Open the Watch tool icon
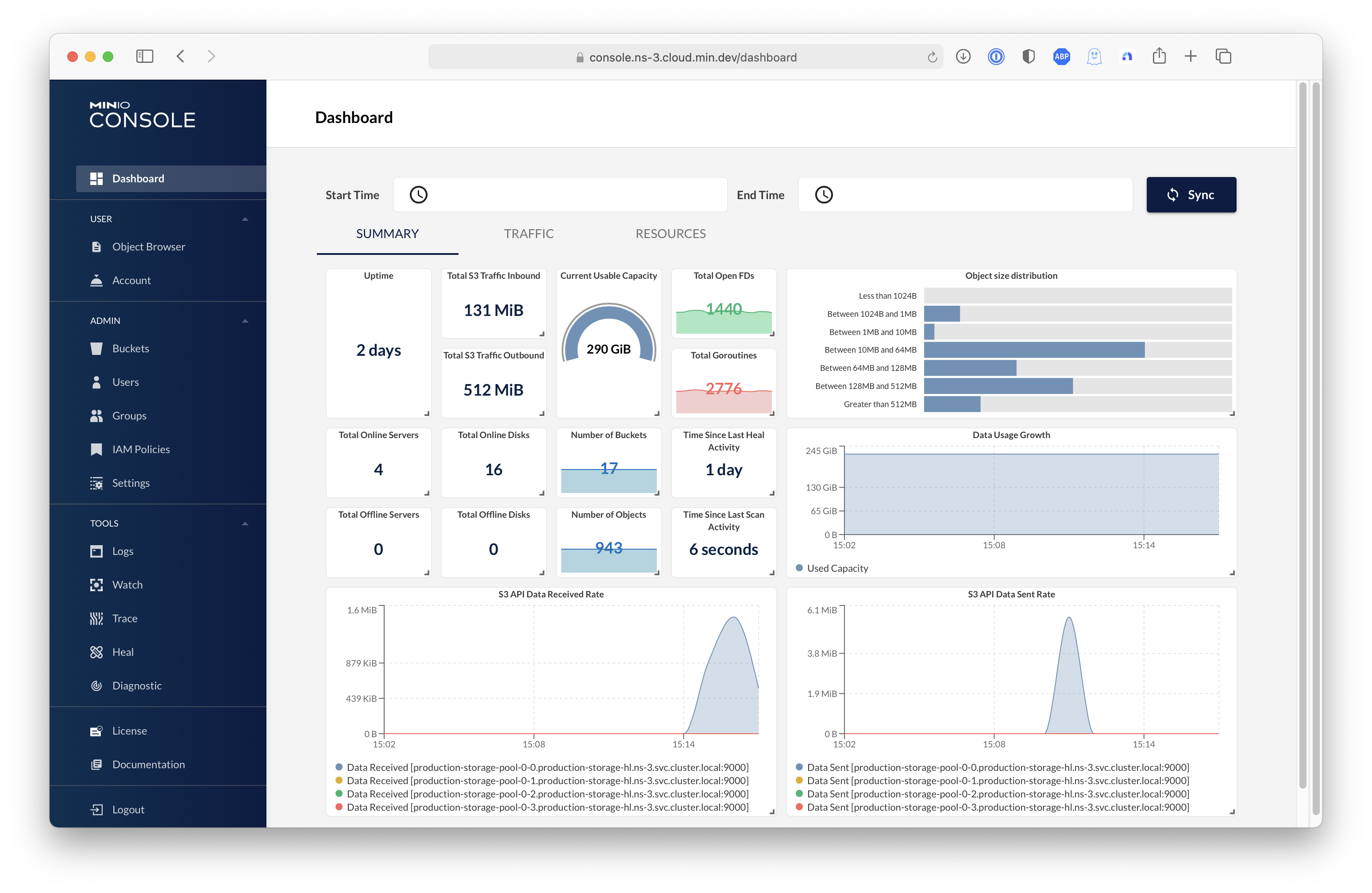This screenshot has height=893, width=1372. (x=96, y=585)
